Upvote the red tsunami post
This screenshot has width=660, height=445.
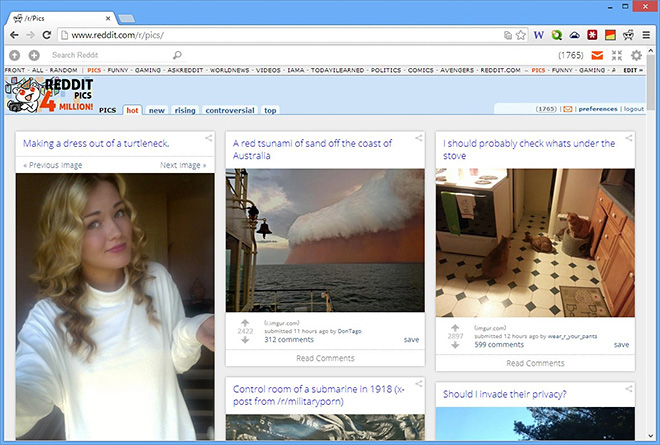245,323
